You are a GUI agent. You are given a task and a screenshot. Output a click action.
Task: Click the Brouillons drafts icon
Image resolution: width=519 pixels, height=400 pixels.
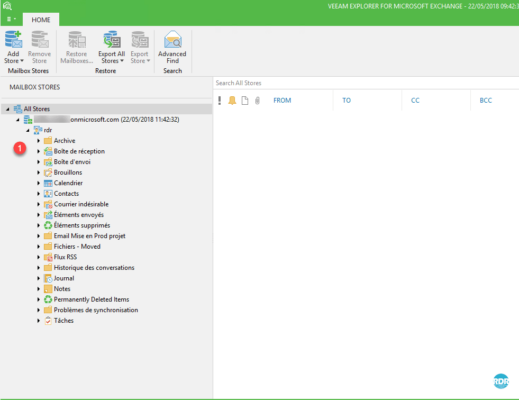coord(48,172)
